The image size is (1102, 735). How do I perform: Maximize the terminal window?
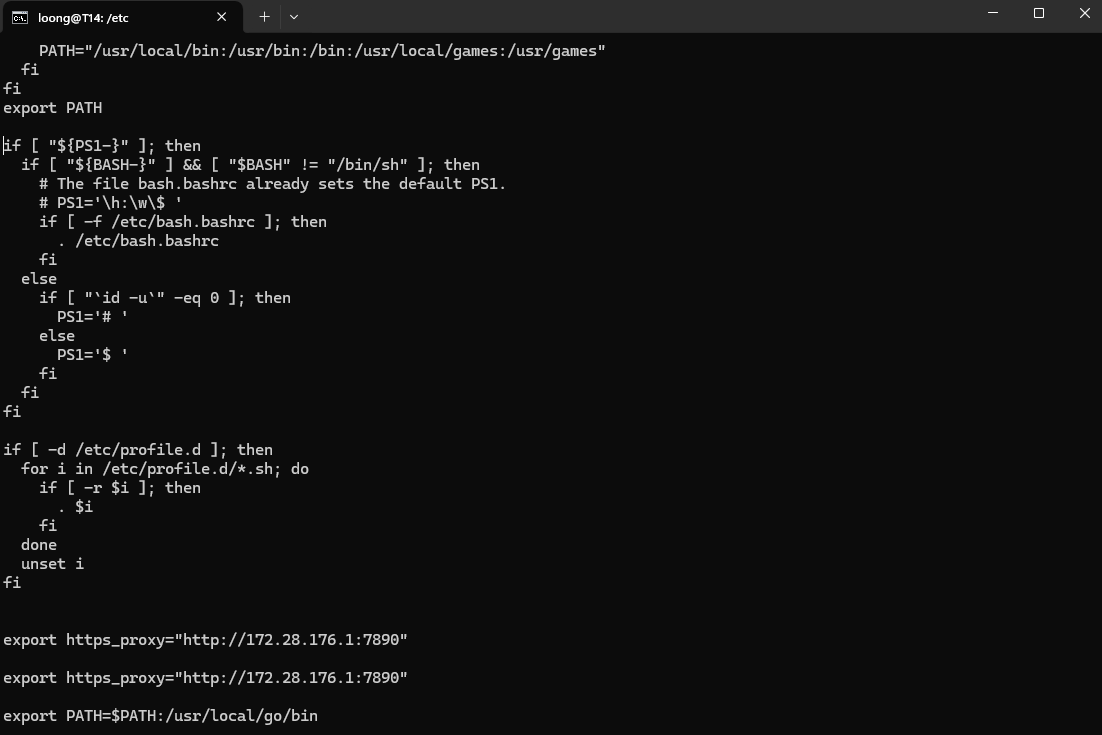click(1039, 13)
